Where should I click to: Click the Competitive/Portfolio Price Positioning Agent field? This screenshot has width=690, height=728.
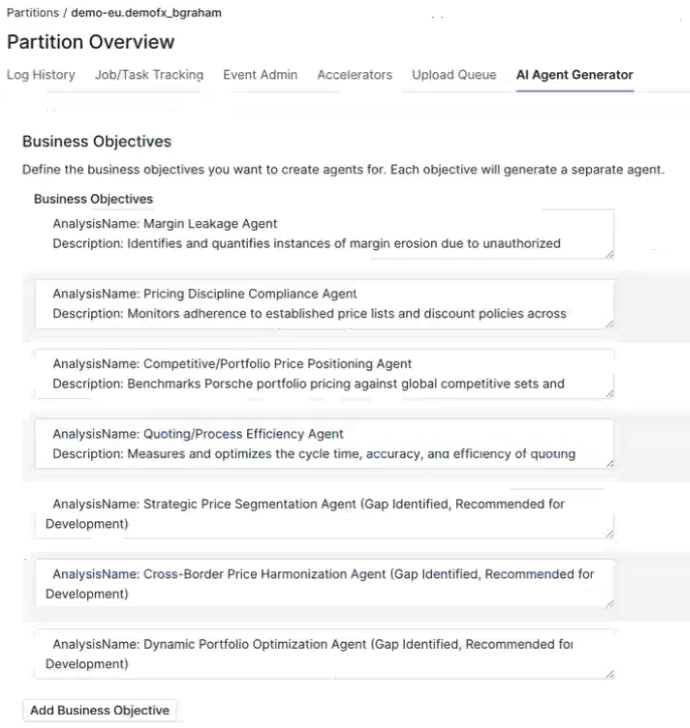point(322,374)
